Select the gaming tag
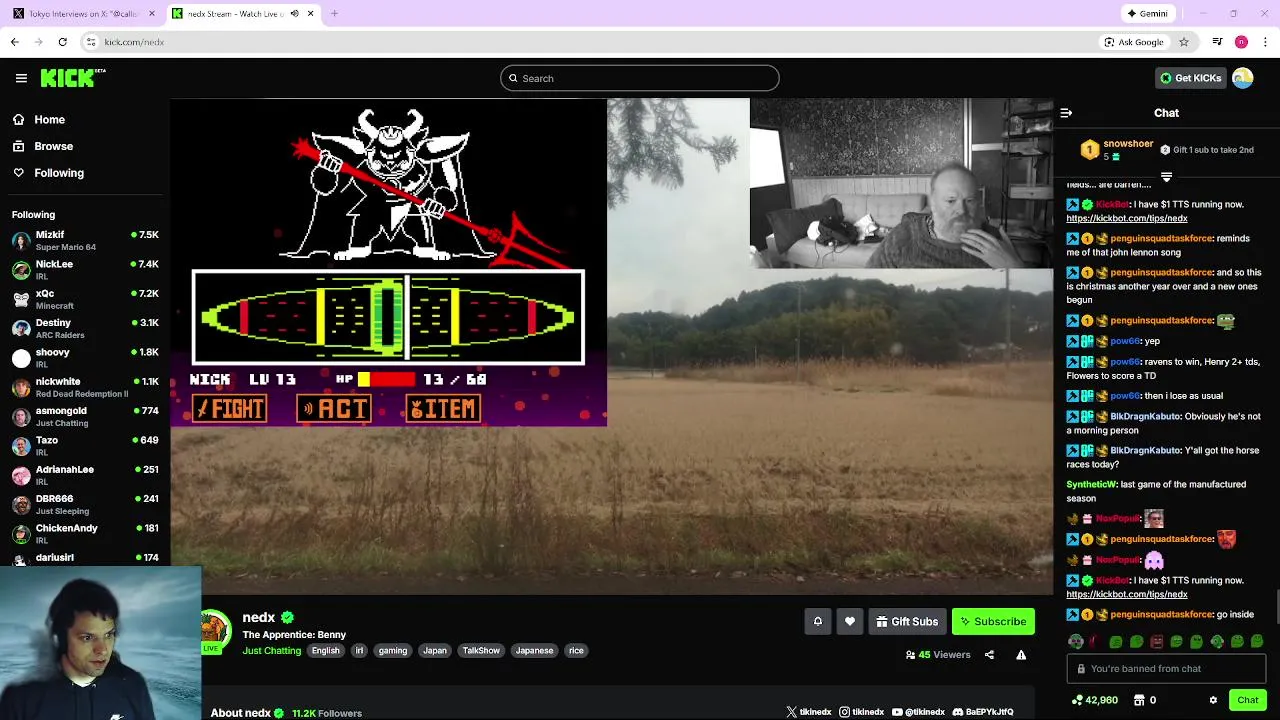This screenshot has width=1280, height=720. [393, 650]
